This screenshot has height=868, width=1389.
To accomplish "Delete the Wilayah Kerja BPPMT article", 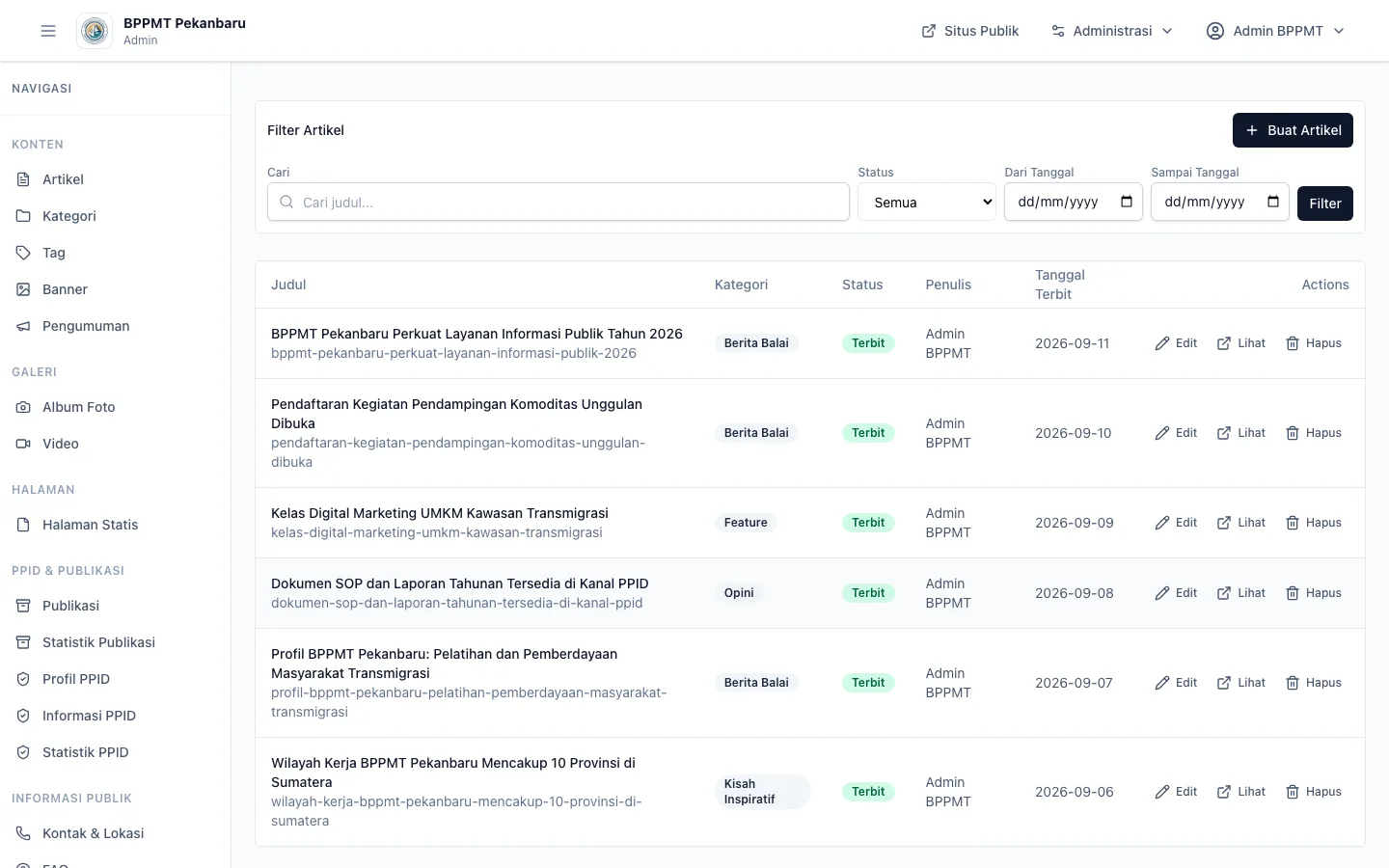I will [1314, 792].
